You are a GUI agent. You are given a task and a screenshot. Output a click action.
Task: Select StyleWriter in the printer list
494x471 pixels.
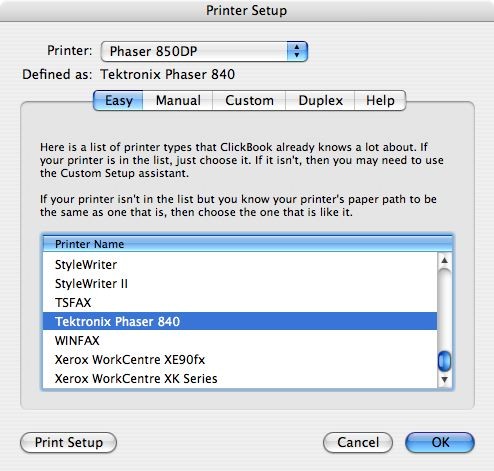click(240, 265)
